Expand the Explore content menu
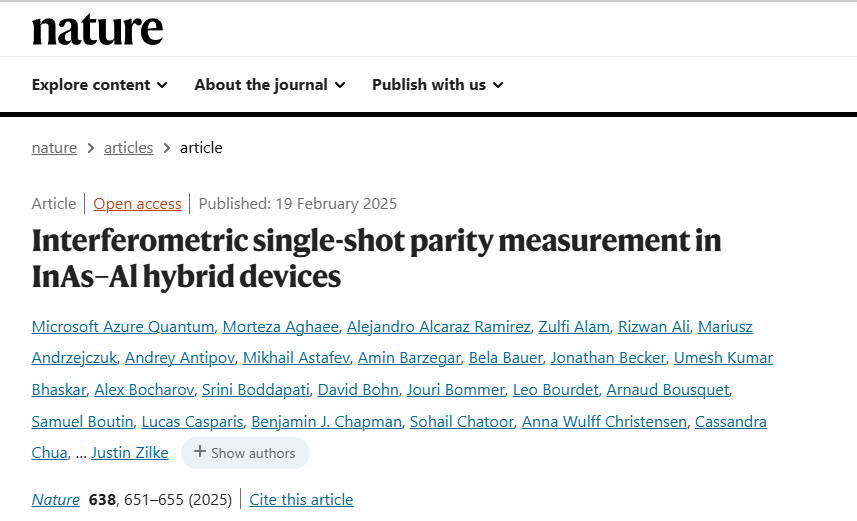The width and height of the screenshot is (857, 521). point(99,85)
